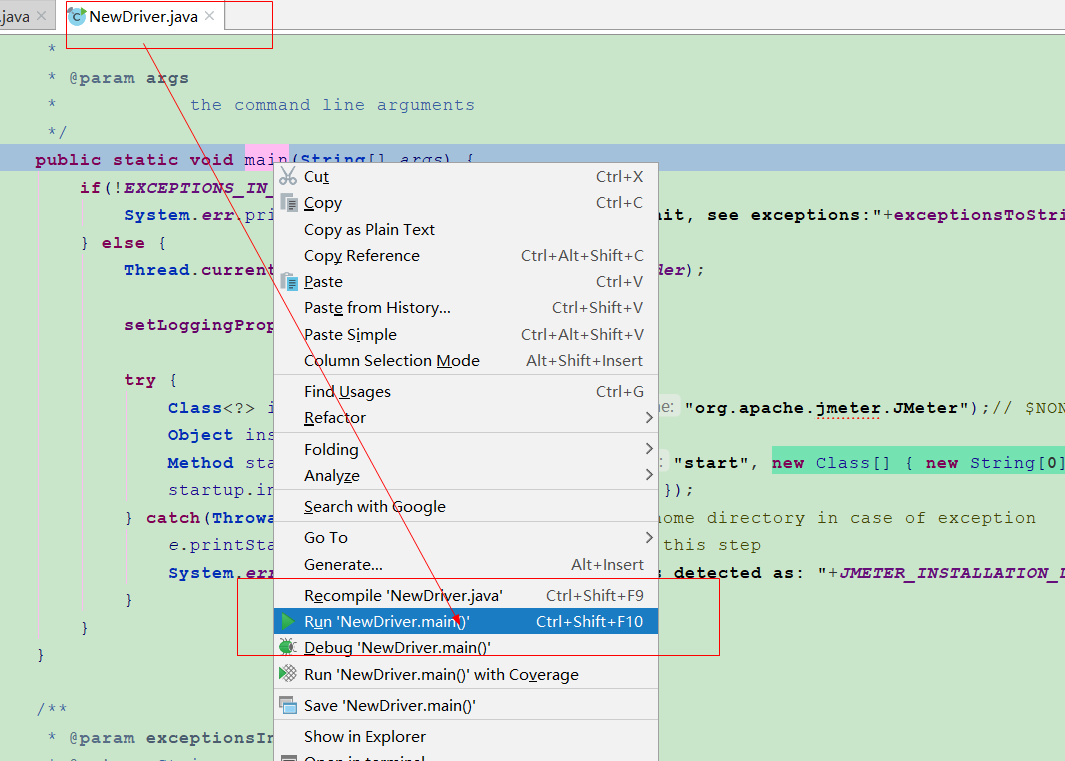Expand the Go To submenu arrow
Screen dimensions: 1065x761
649,537
